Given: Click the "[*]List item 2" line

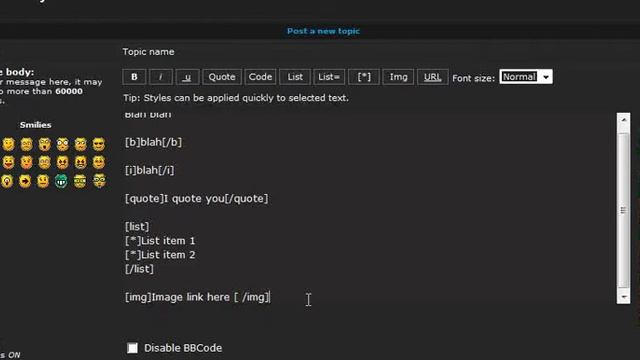Looking at the screenshot, I should 160,255.
